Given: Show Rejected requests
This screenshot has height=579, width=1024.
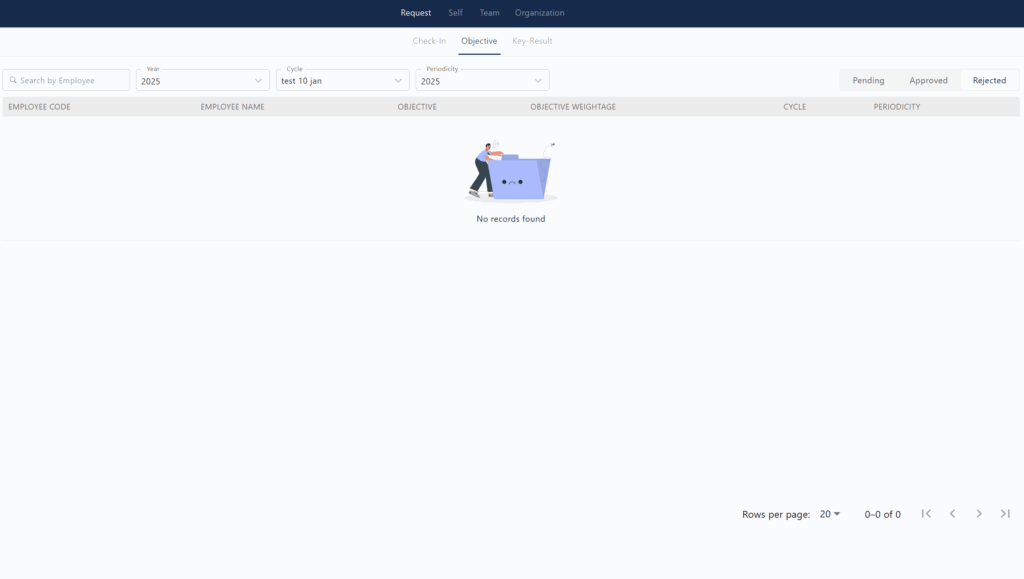Looking at the screenshot, I should pyautogui.click(x=989, y=80).
